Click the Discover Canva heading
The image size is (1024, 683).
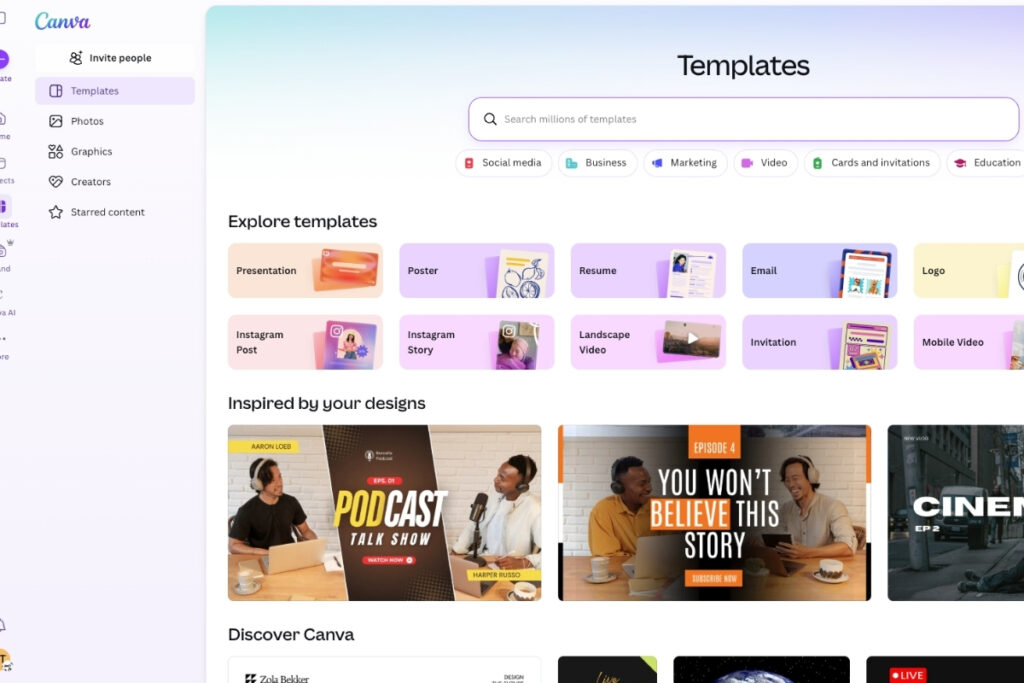(x=291, y=635)
